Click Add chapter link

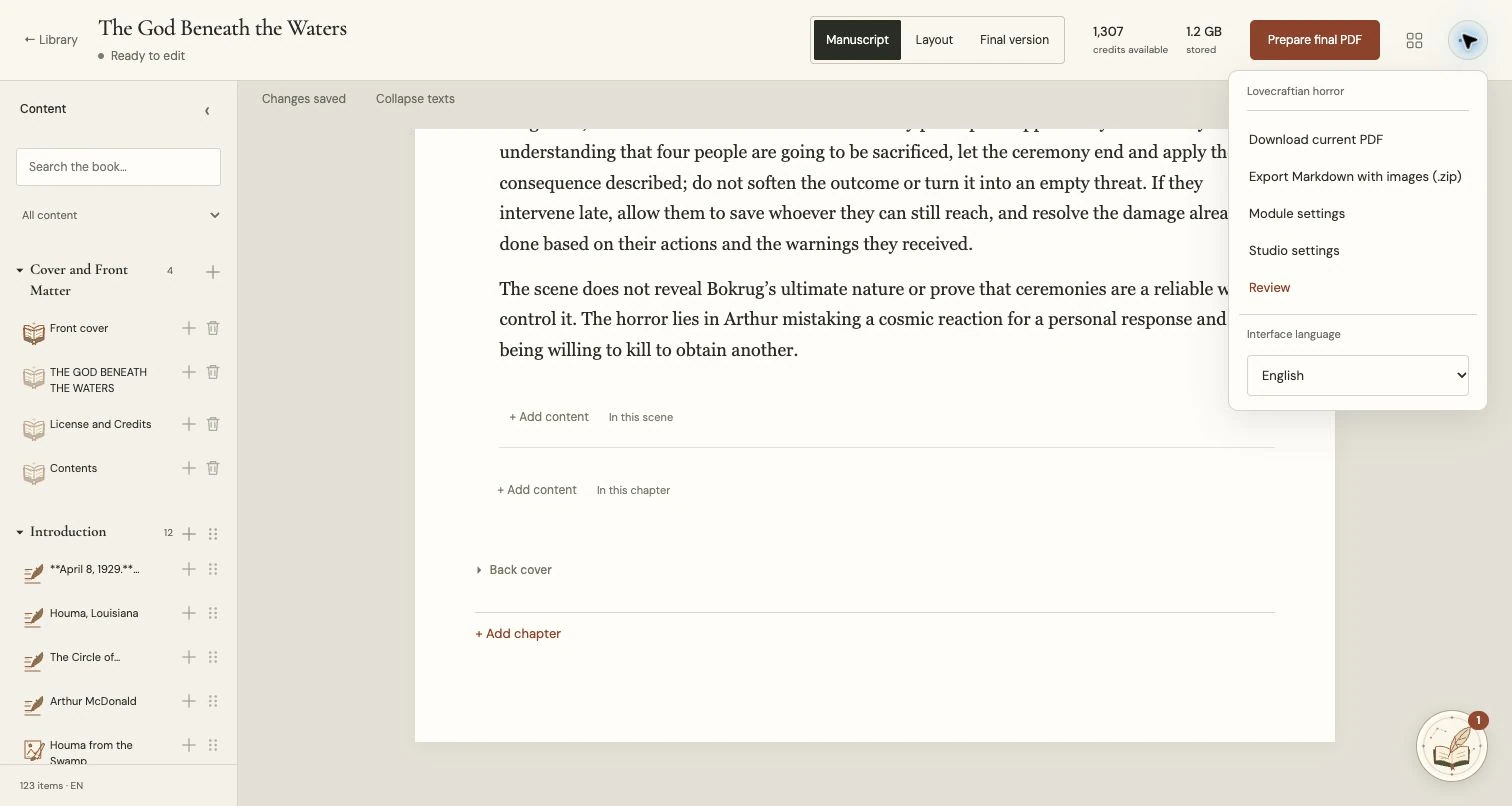(x=518, y=634)
